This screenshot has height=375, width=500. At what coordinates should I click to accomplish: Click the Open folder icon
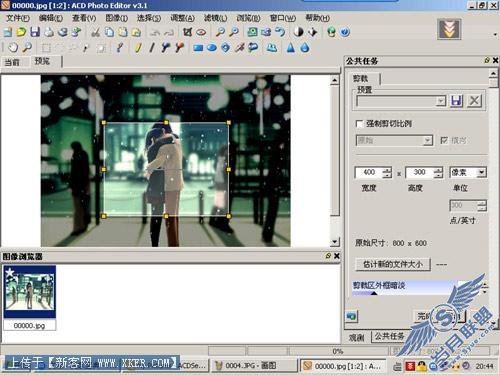point(21,32)
